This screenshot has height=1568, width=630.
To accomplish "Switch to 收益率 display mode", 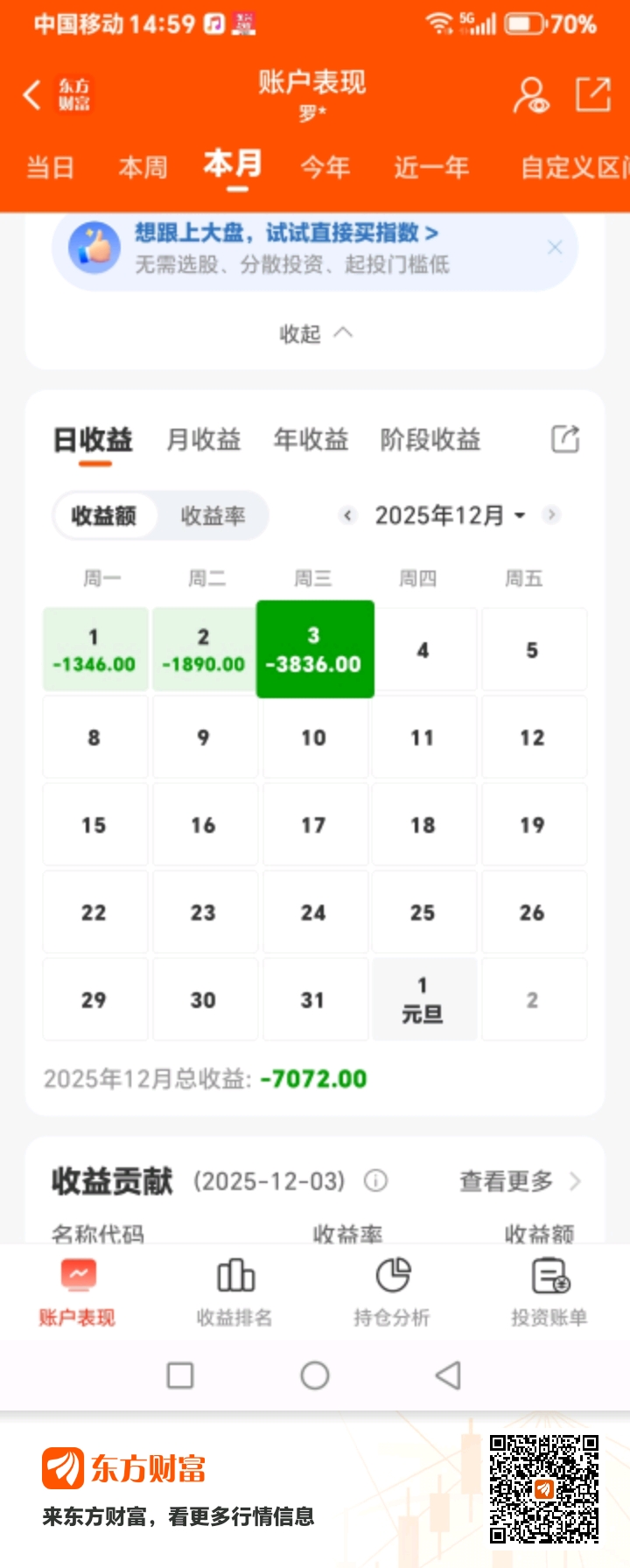I will pos(213,515).
